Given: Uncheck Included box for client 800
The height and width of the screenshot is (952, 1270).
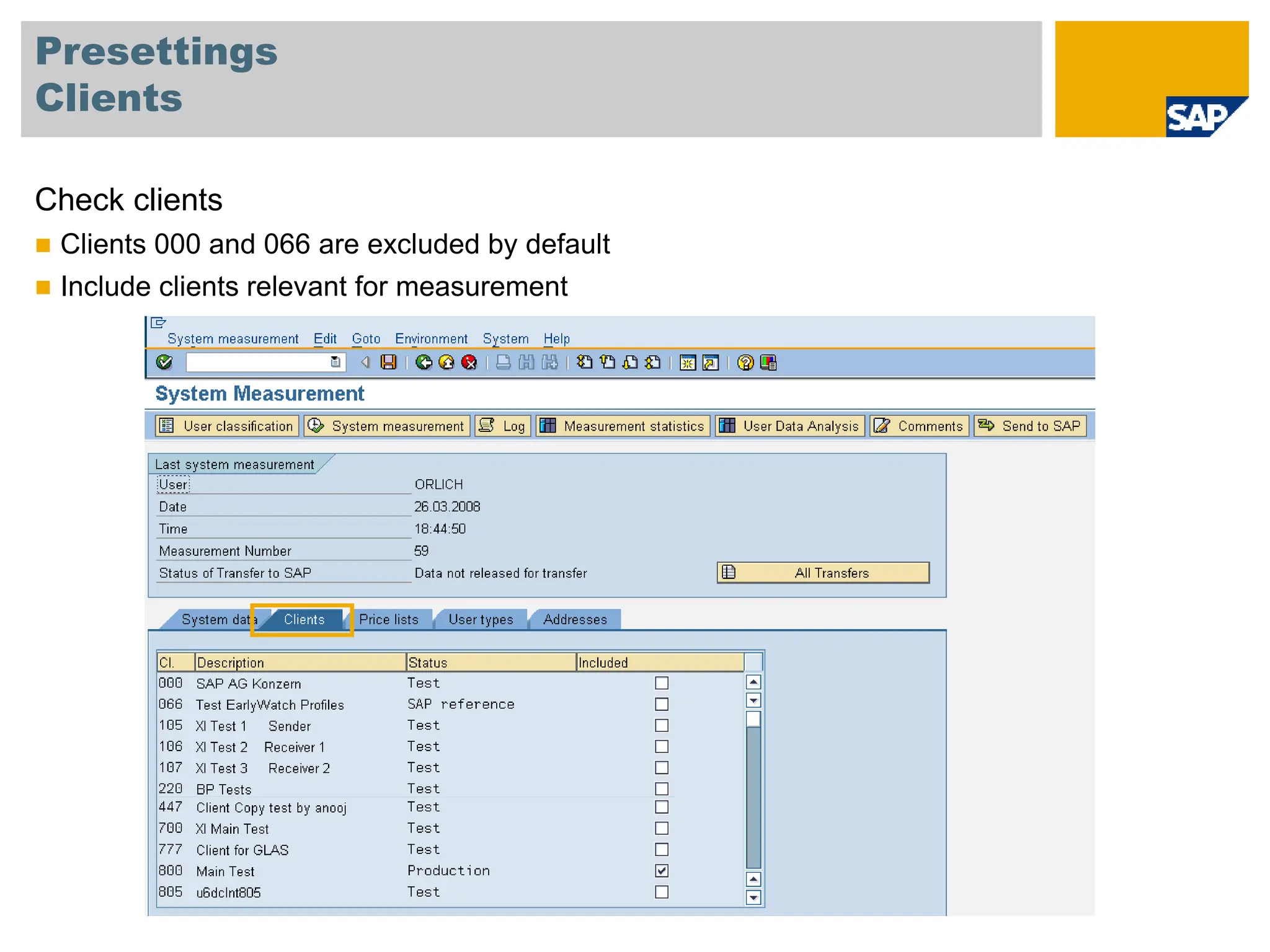Looking at the screenshot, I should 662,870.
